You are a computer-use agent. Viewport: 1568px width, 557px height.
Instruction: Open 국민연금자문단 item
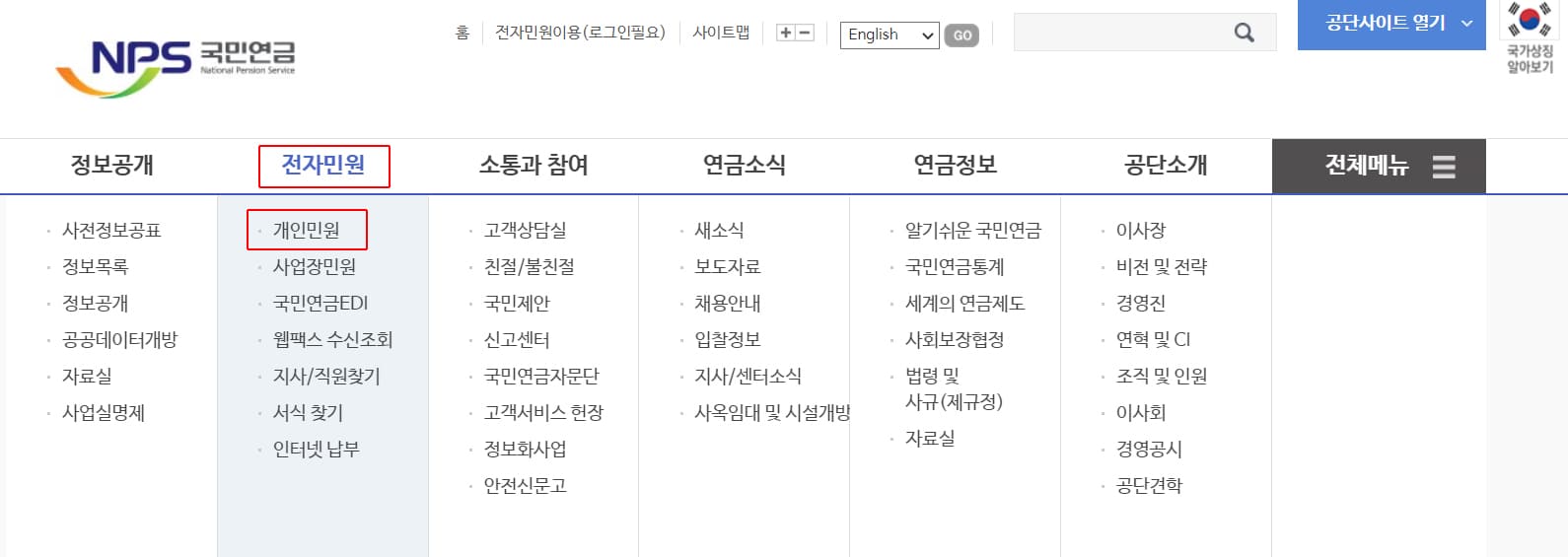point(541,377)
